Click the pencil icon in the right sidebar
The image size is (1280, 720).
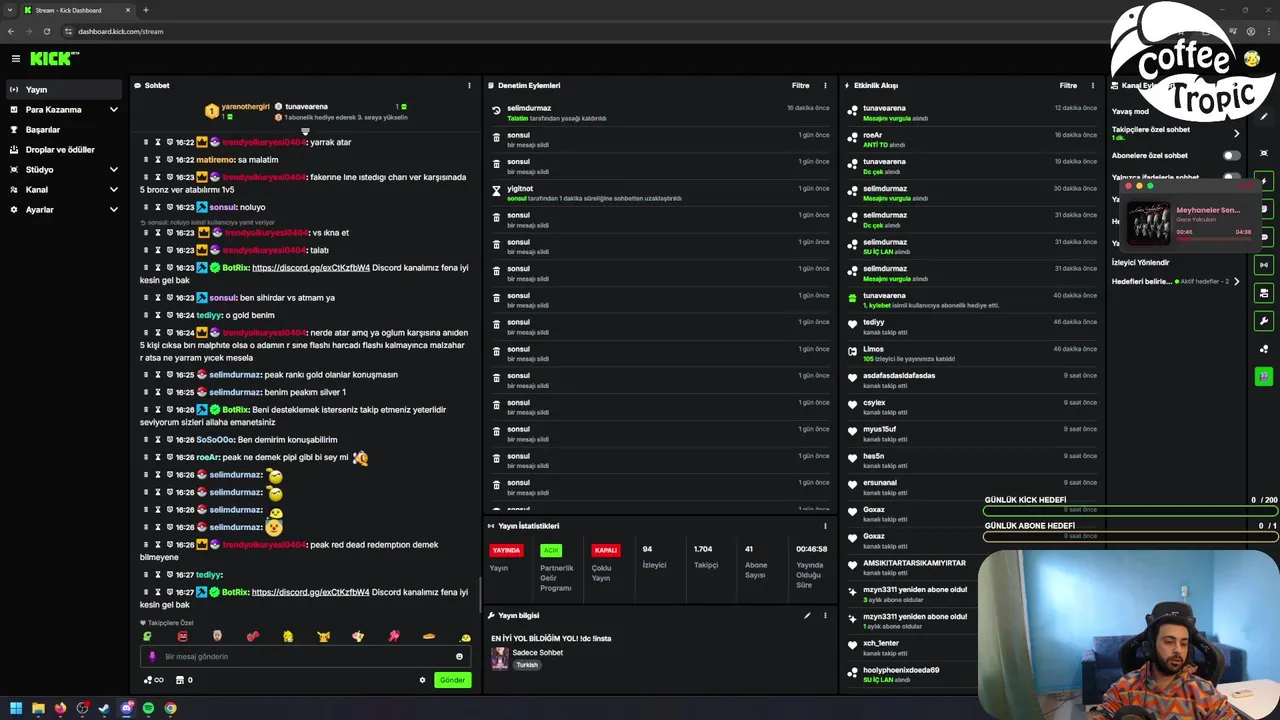(x=1264, y=116)
